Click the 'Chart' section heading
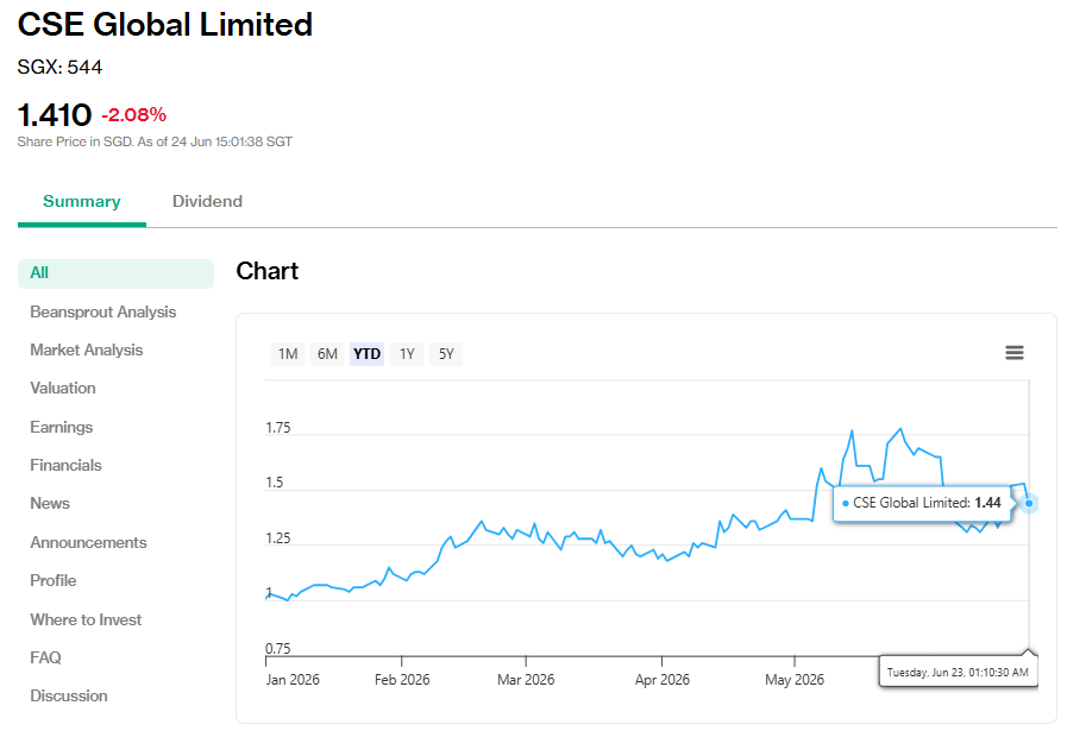The width and height of the screenshot is (1067, 737). 267,271
